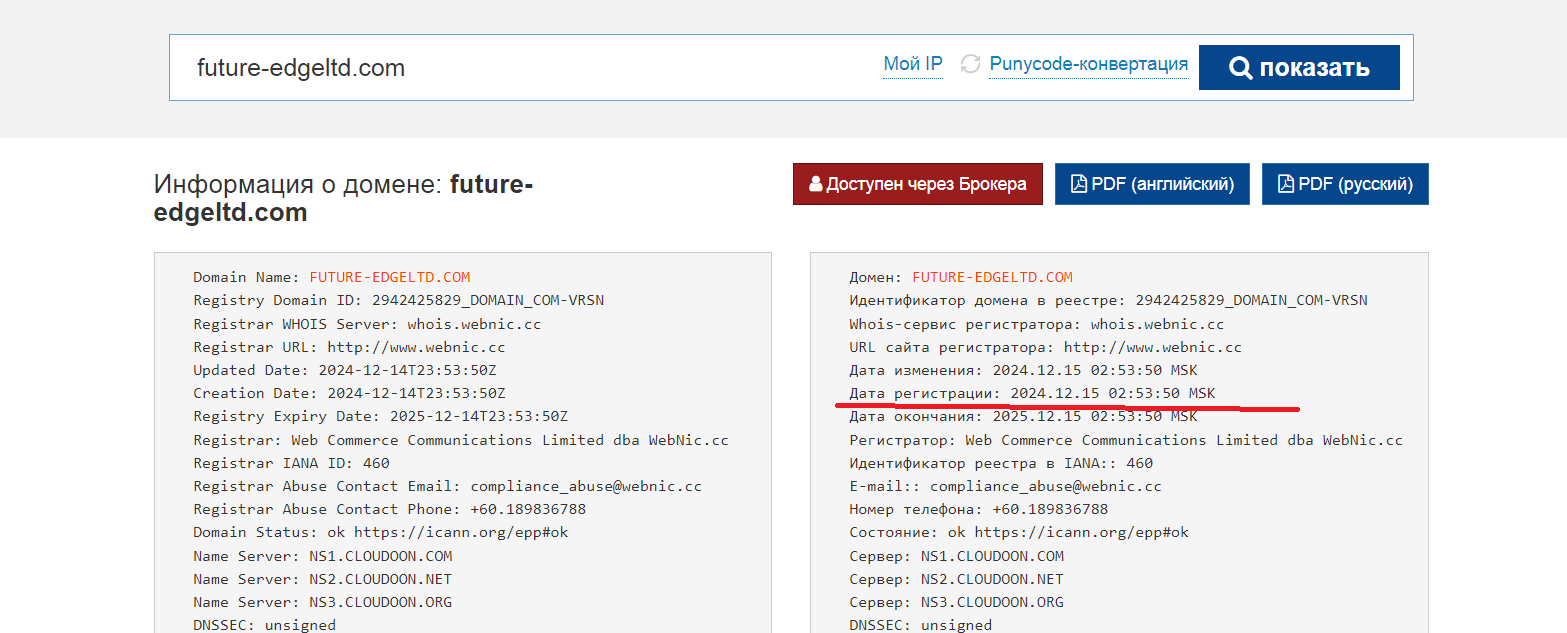Select the Whois-сервис регистратора line
The width and height of the screenshot is (1567, 633).
pyautogui.click(x=1036, y=324)
